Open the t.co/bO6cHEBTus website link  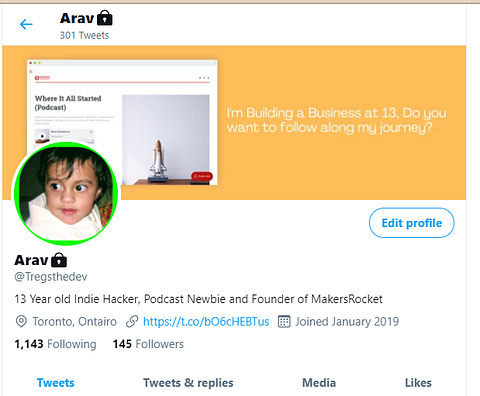click(x=206, y=322)
